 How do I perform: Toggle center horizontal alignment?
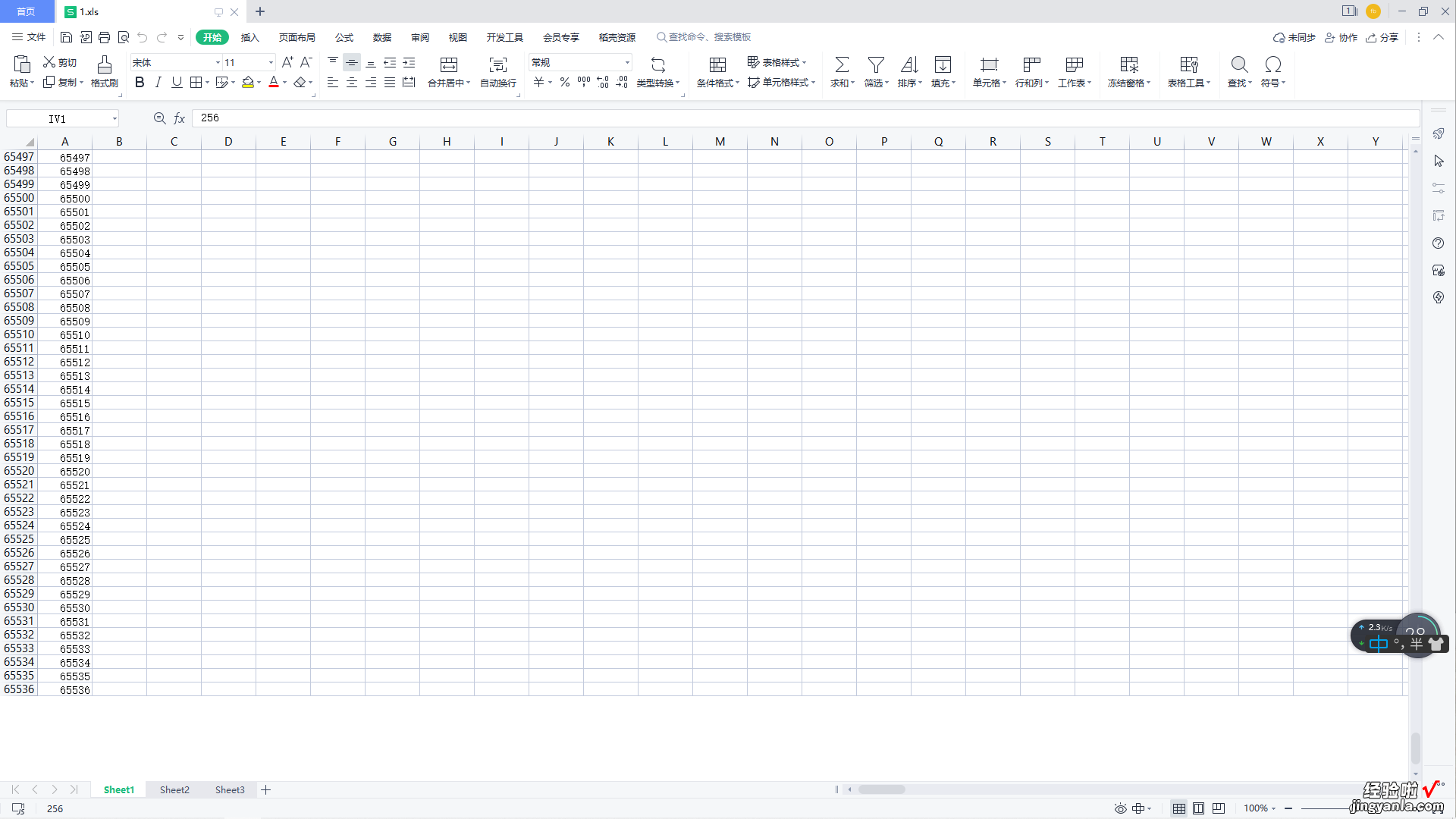pos(352,82)
